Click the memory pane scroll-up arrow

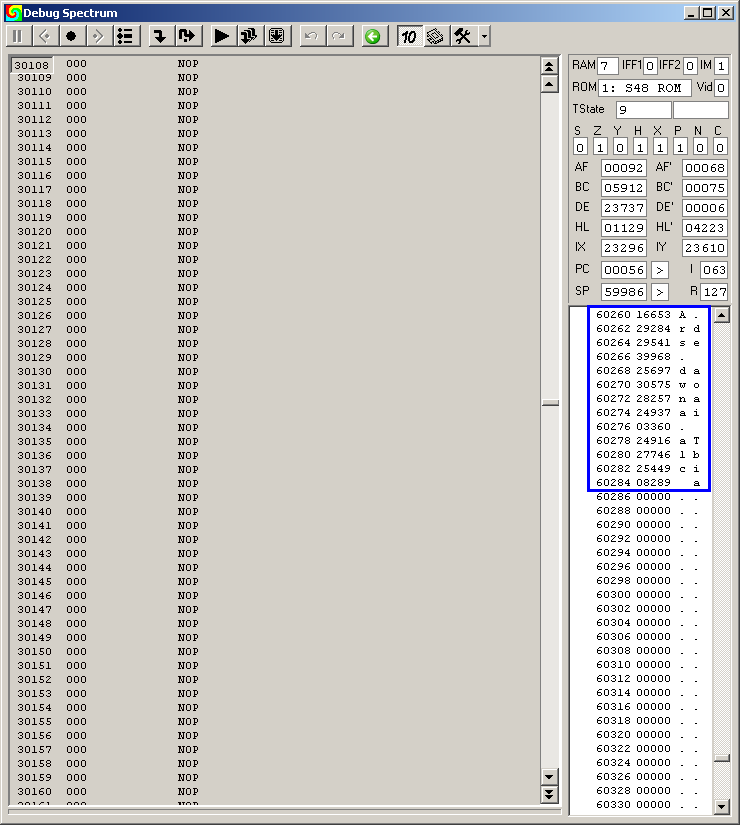(722, 315)
